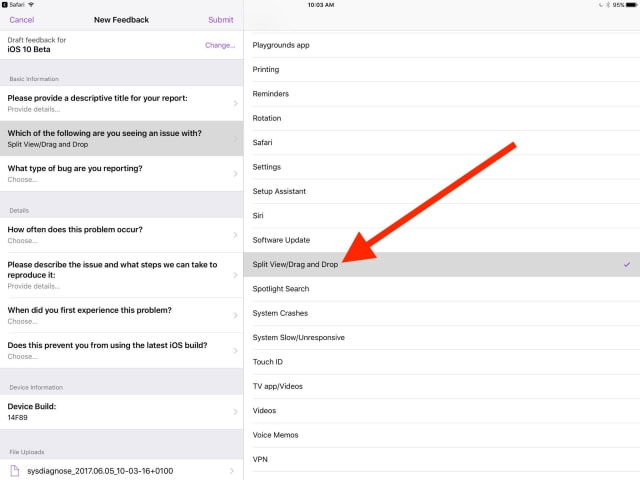640x480 pixels.
Task: Open 'Does this prevent you' question
Action: tap(122, 350)
